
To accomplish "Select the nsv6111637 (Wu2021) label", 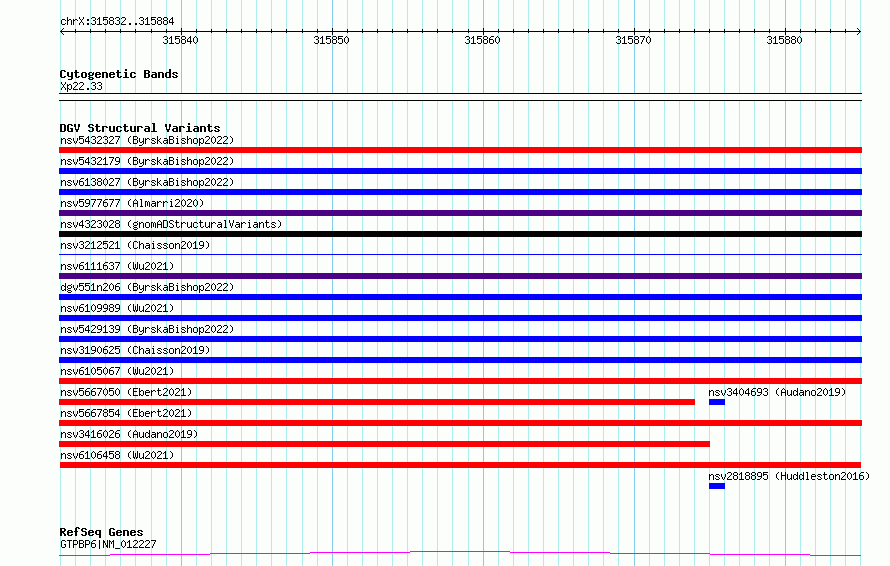I will (117, 266).
